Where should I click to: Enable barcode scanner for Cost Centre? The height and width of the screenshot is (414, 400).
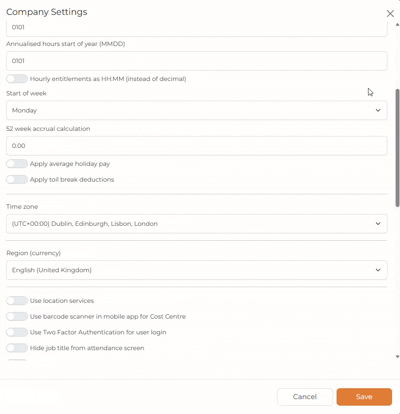17,316
